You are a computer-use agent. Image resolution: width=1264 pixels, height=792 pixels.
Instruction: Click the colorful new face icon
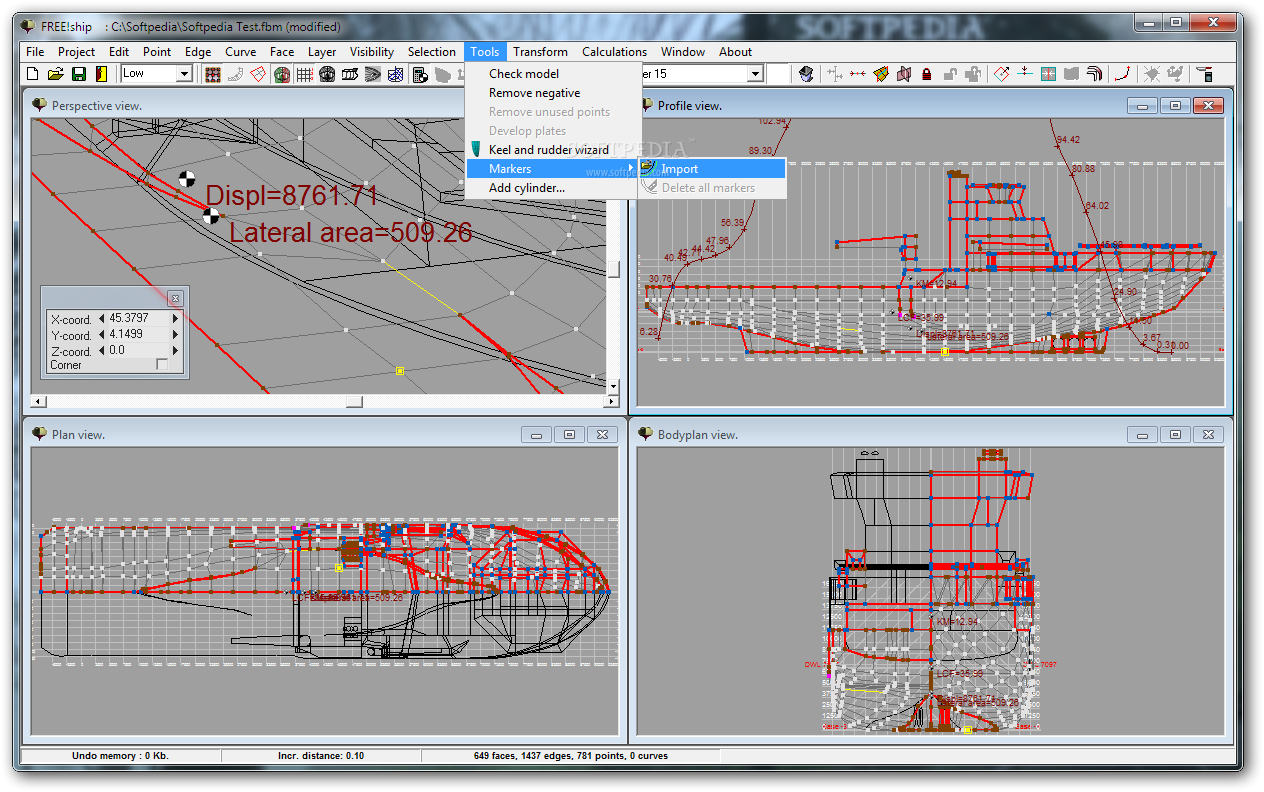pos(881,74)
